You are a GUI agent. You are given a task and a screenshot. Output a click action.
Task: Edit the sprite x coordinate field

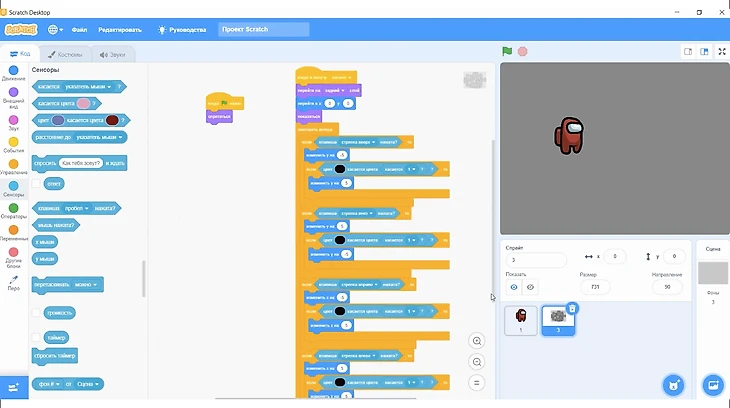coord(615,256)
